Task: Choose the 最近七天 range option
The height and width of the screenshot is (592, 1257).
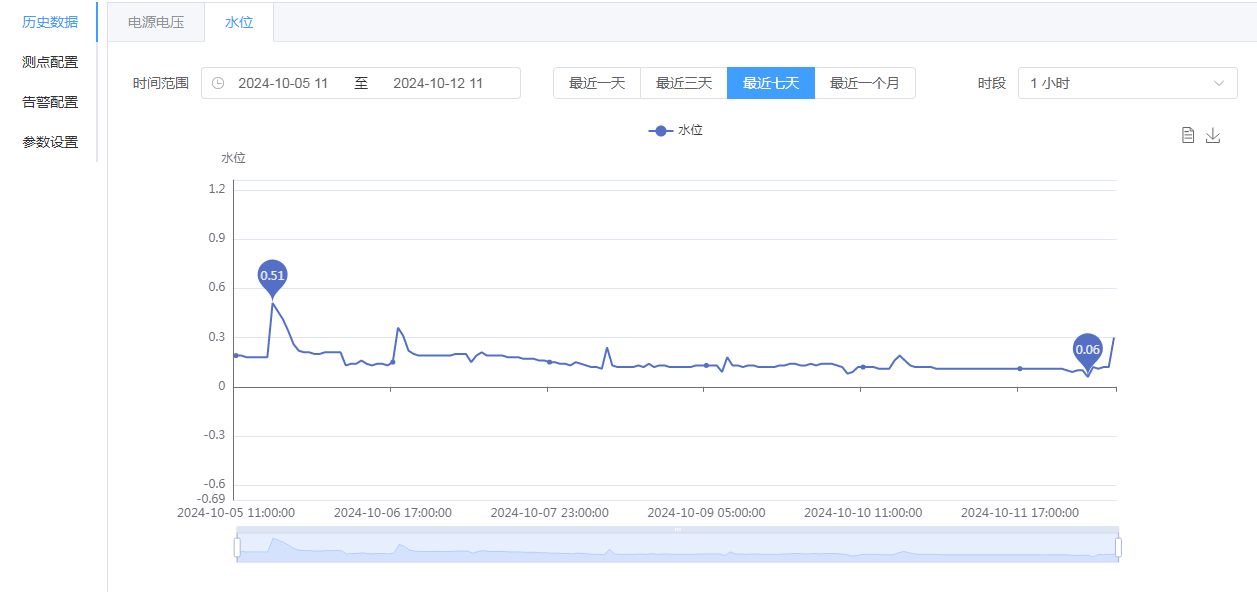Action: click(771, 83)
